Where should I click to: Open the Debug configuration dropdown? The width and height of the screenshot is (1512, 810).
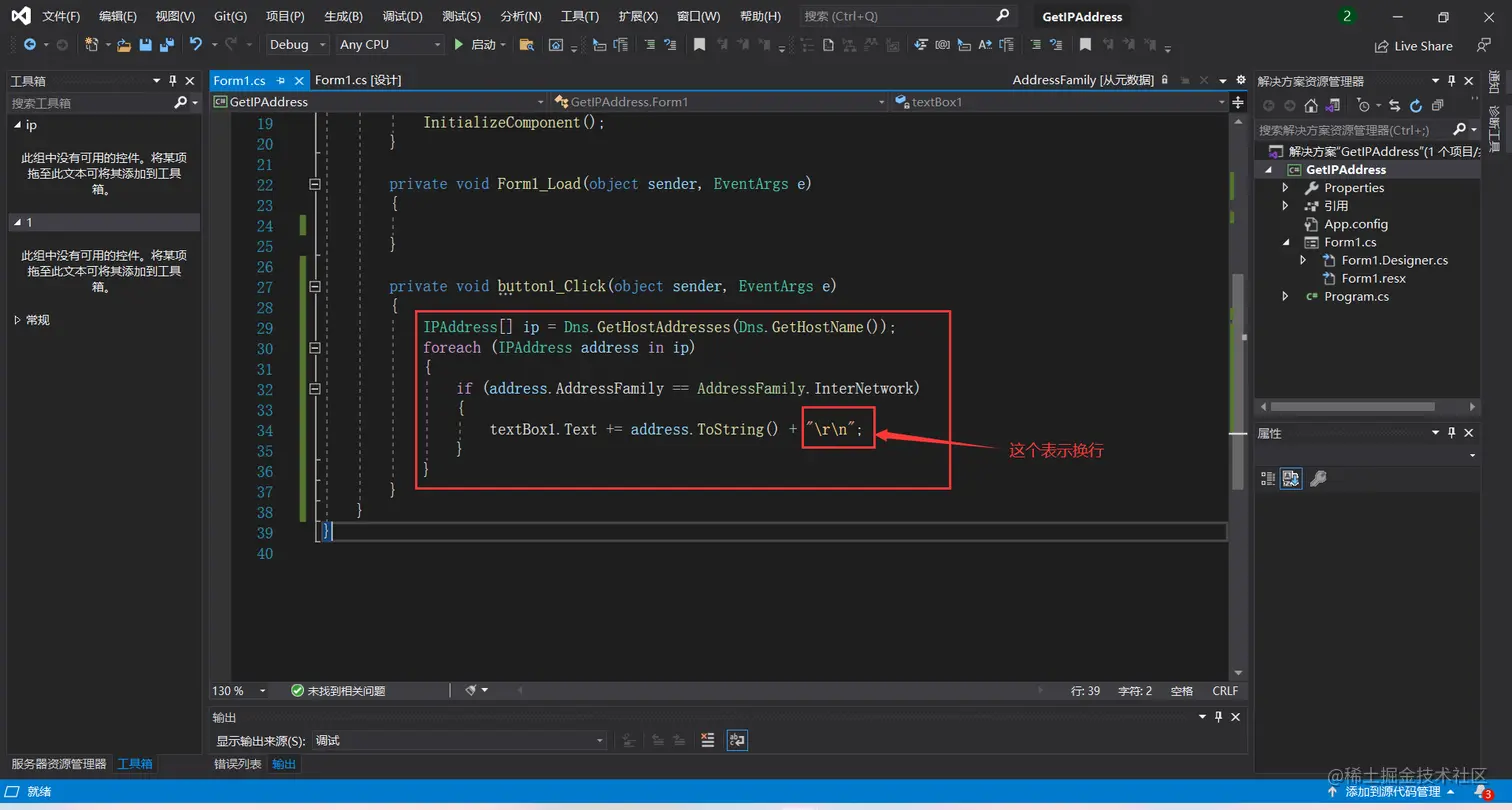tap(297, 45)
